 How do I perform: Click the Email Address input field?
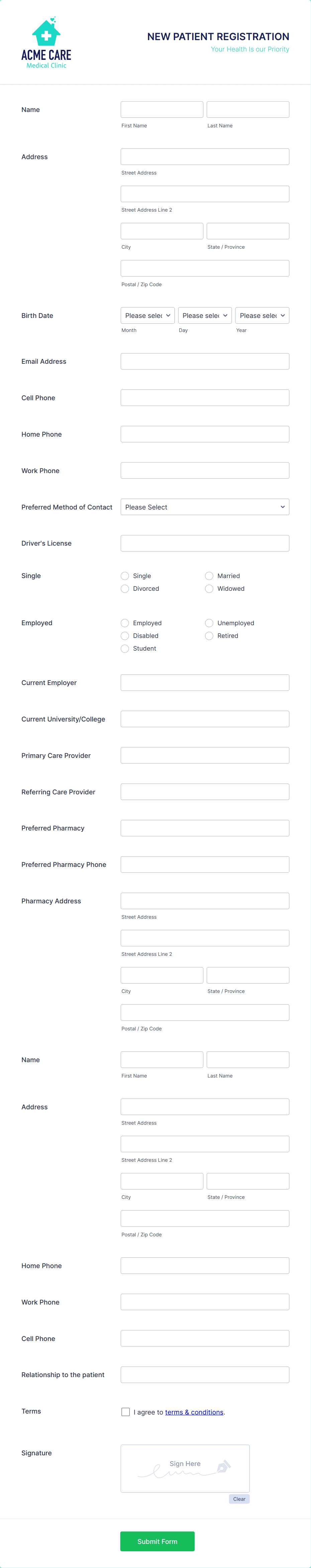(205, 361)
